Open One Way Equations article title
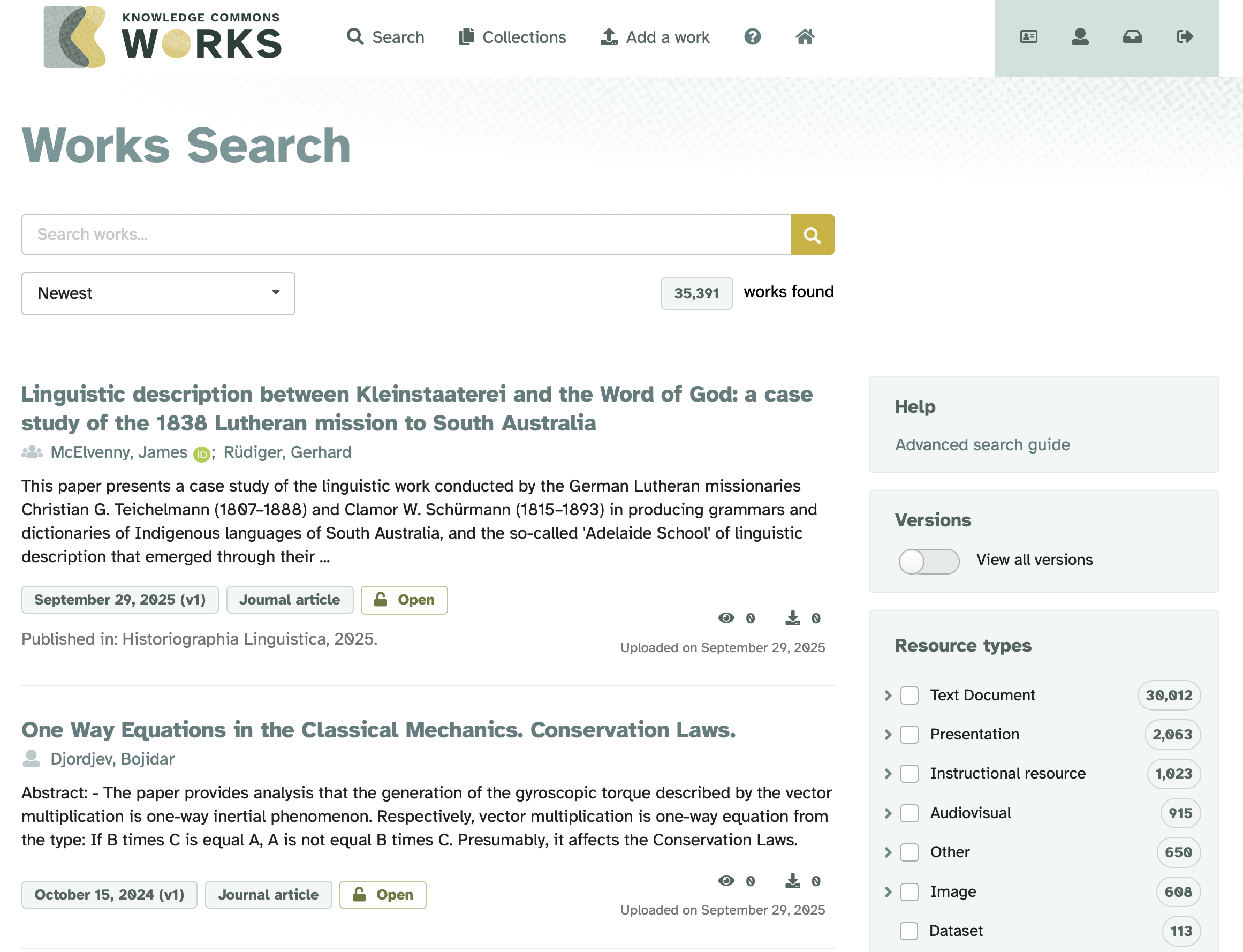The image size is (1243, 952). coord(378,730)
